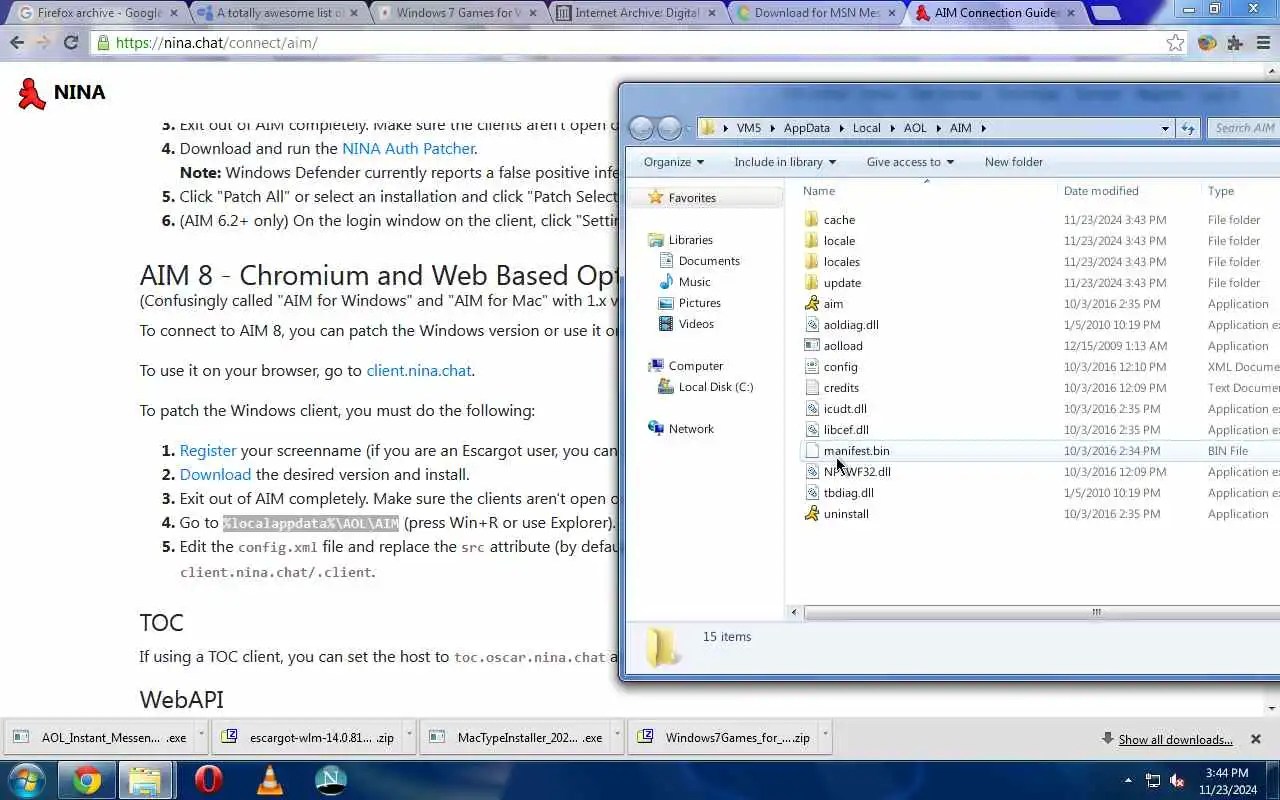Viewport: 1280px width, 800px height.
Task: Switch to the Internet Archive tab
Action: 636,13
